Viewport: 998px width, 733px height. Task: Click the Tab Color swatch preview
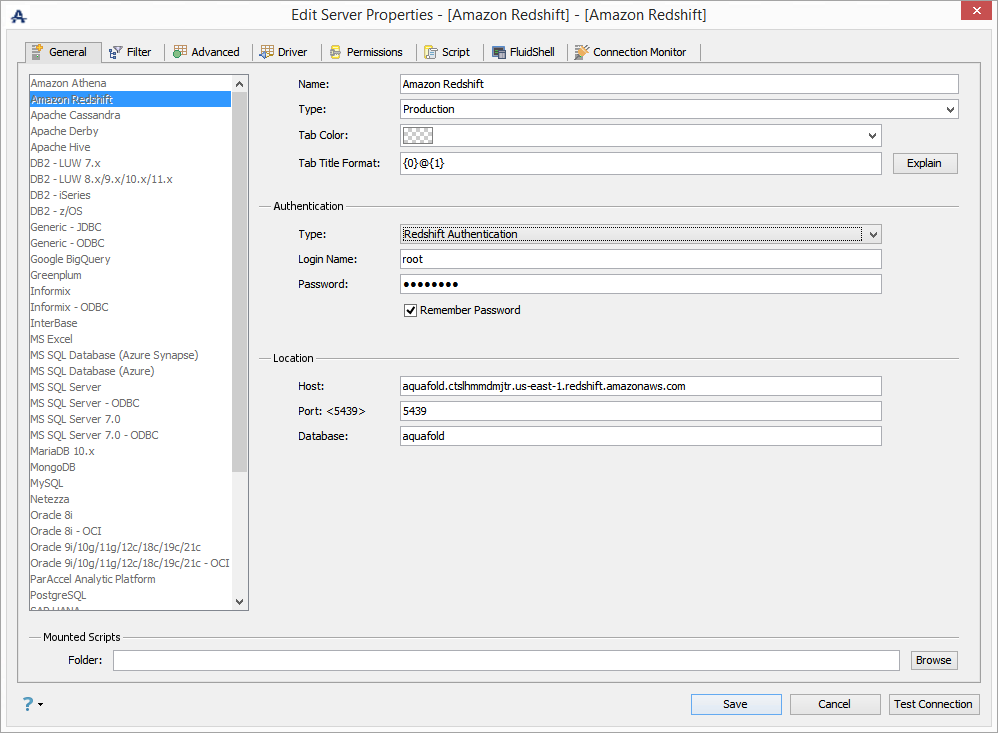(416, 135)
